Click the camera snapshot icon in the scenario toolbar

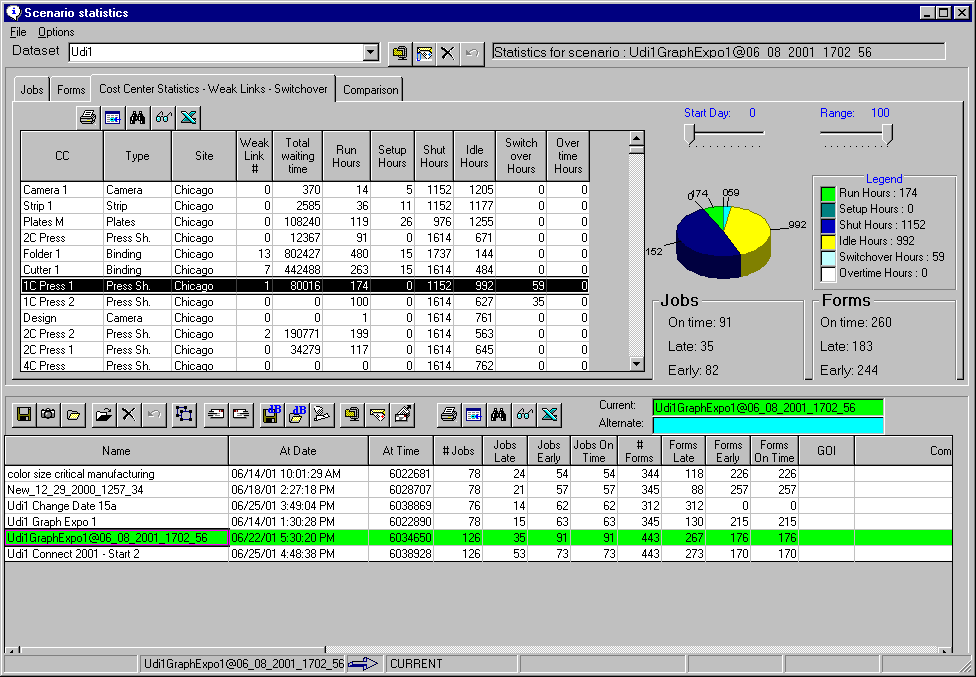[x=48, y=414]
